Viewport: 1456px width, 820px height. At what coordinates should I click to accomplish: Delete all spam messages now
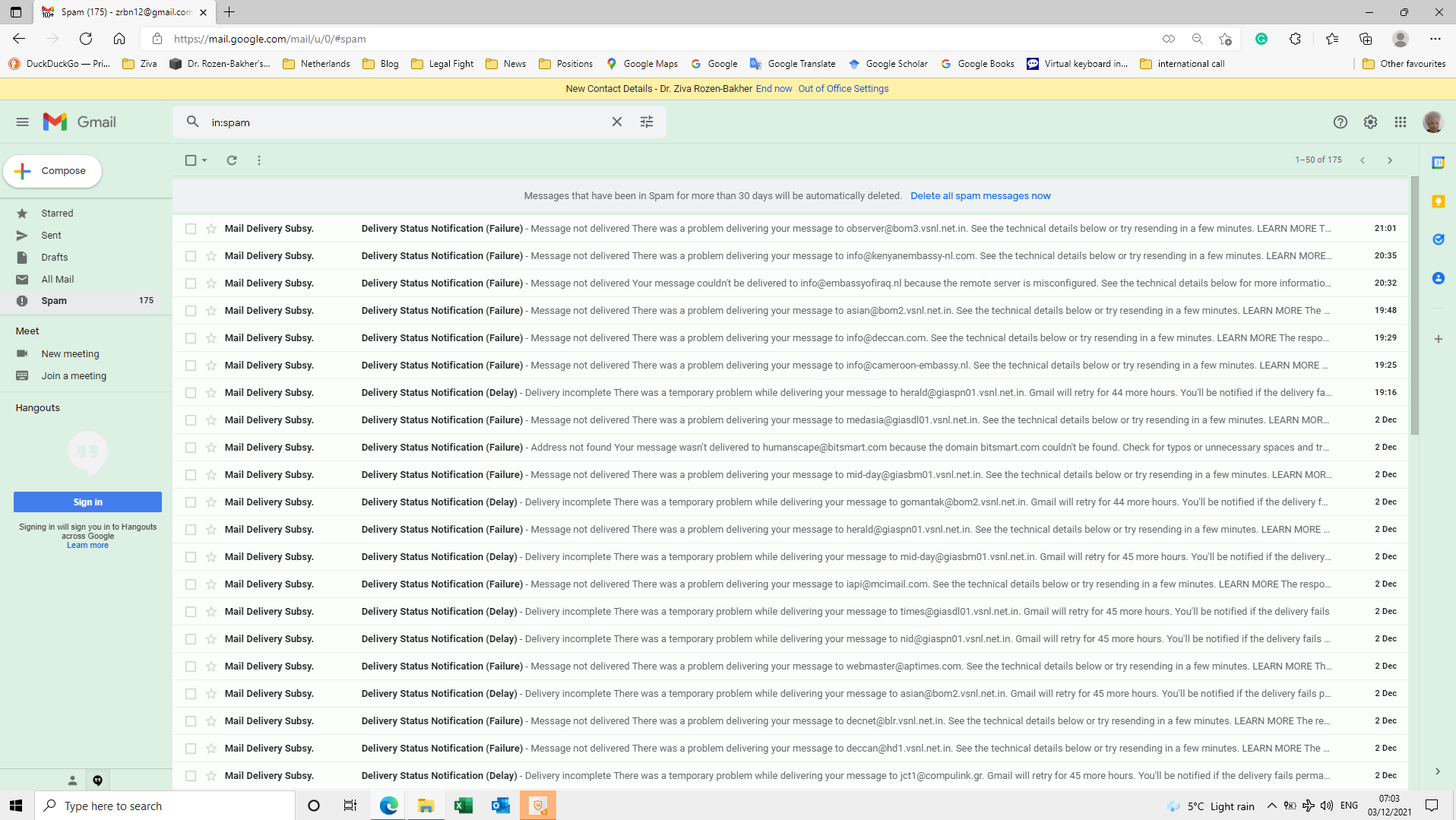980,195
